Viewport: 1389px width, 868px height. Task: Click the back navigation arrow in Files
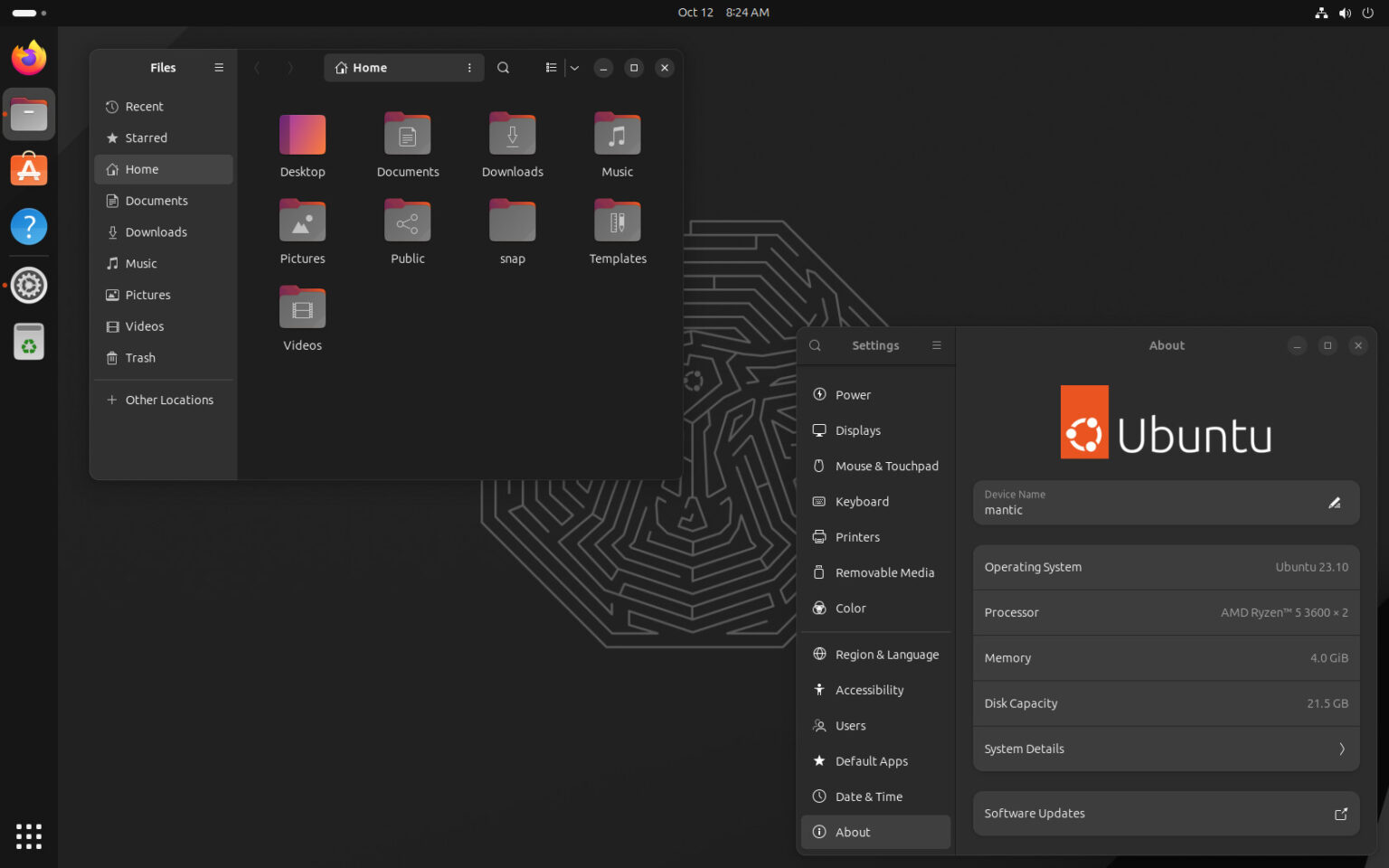(257, 67)
